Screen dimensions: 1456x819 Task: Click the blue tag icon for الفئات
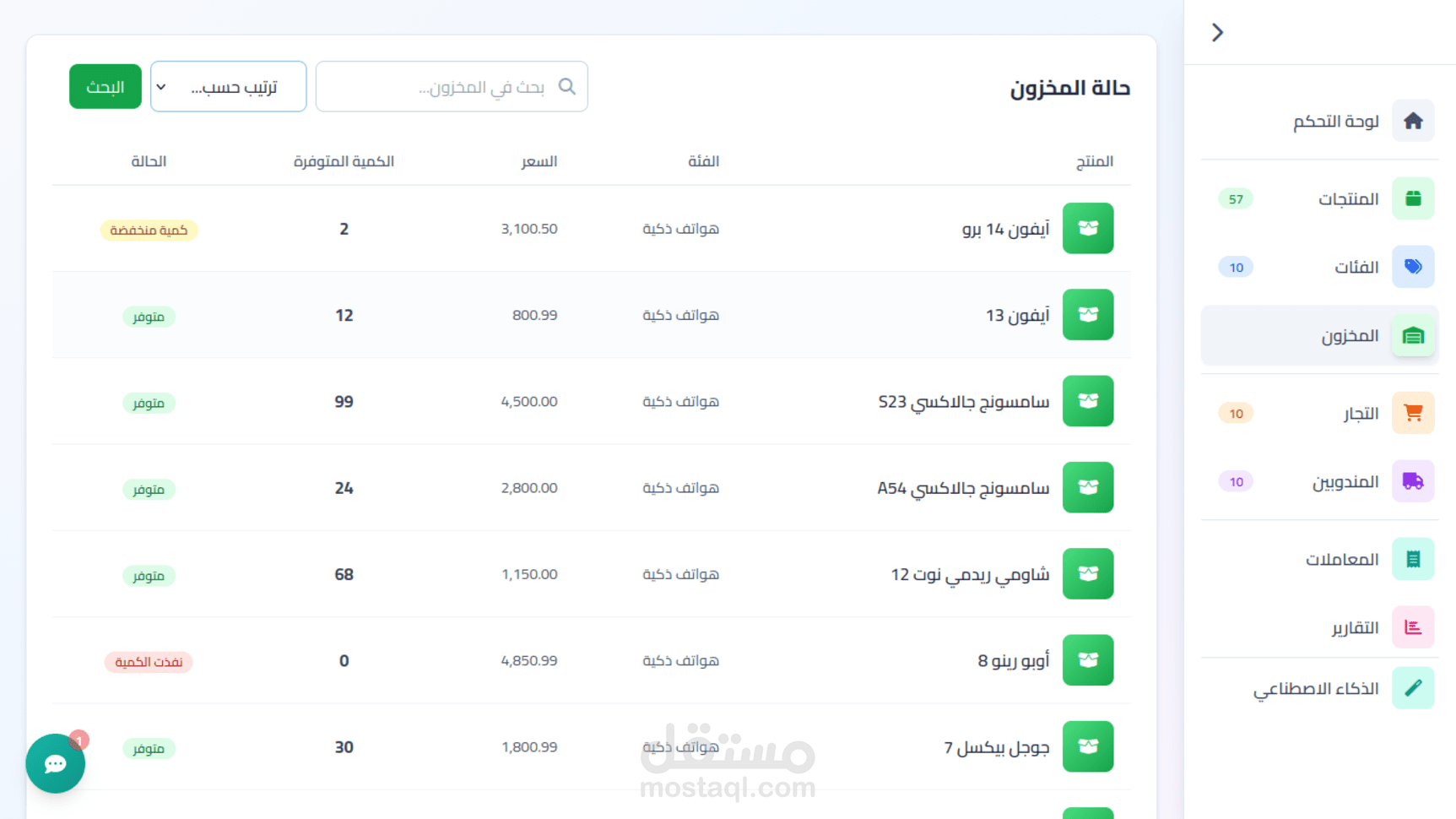1413,267
